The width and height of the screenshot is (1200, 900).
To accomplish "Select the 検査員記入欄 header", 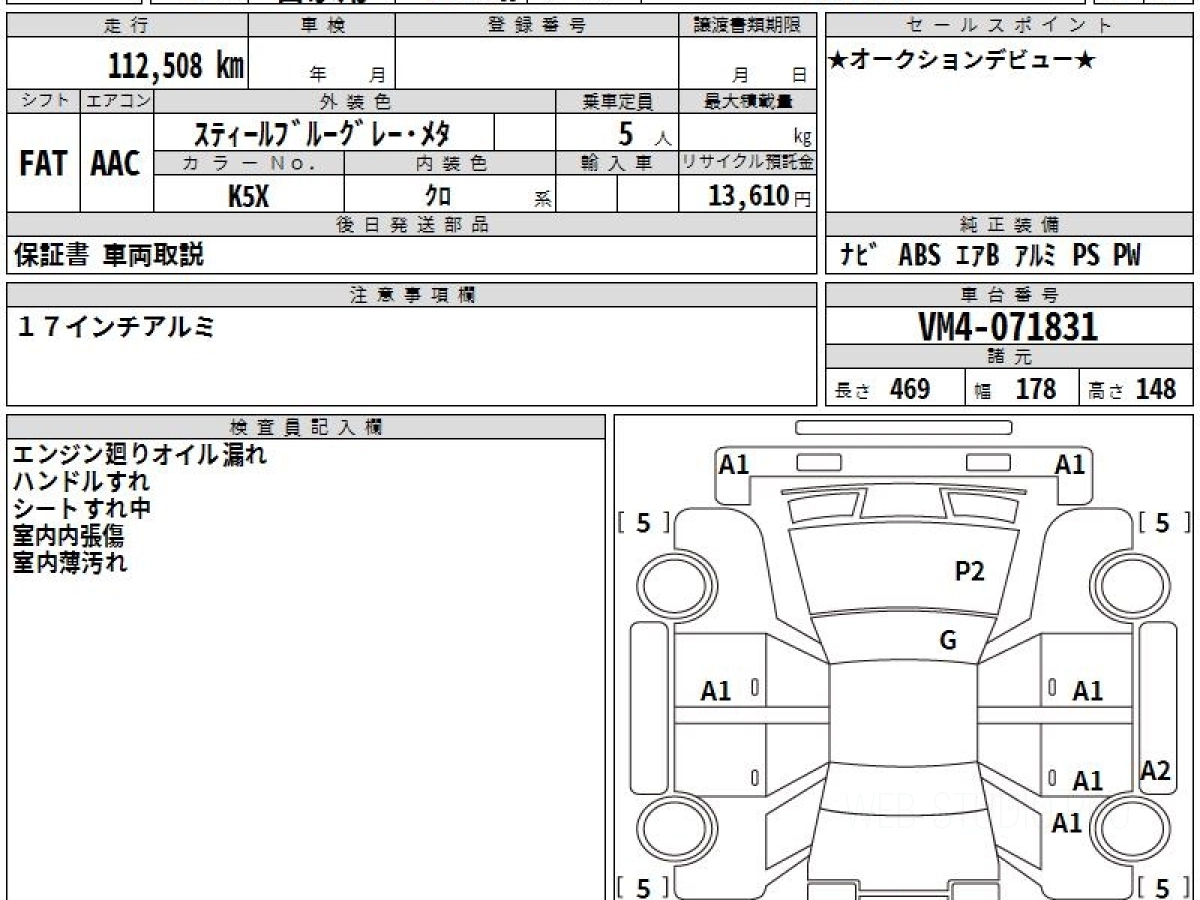I will 306,427.
